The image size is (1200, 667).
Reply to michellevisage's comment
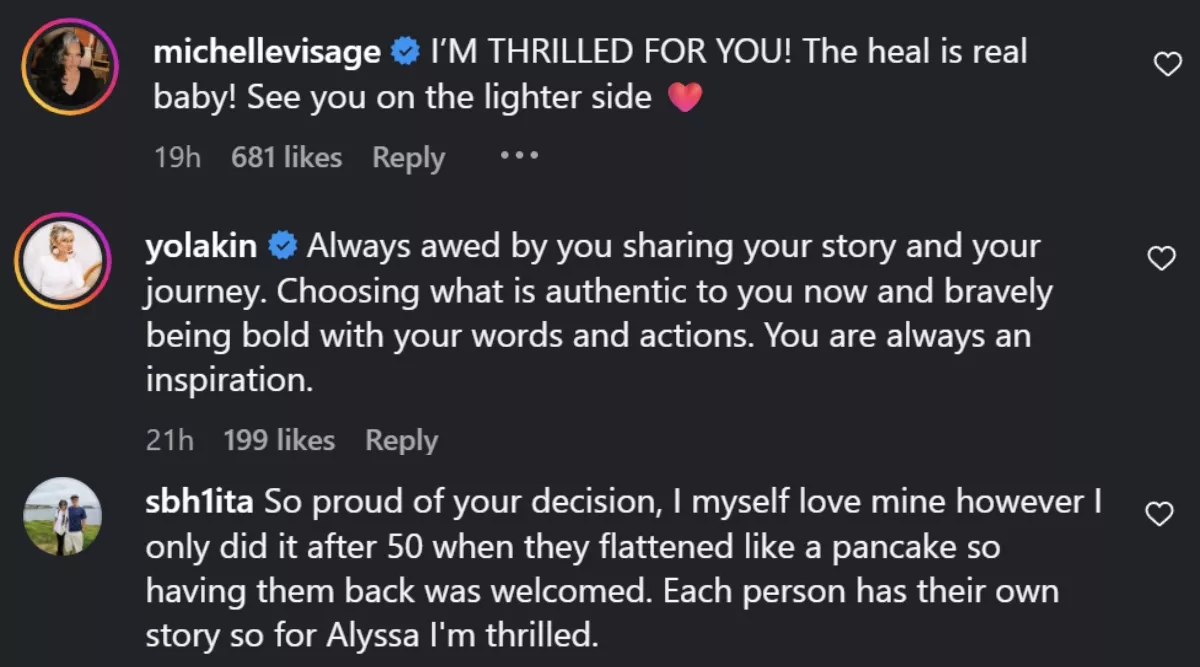pos(408,157)
